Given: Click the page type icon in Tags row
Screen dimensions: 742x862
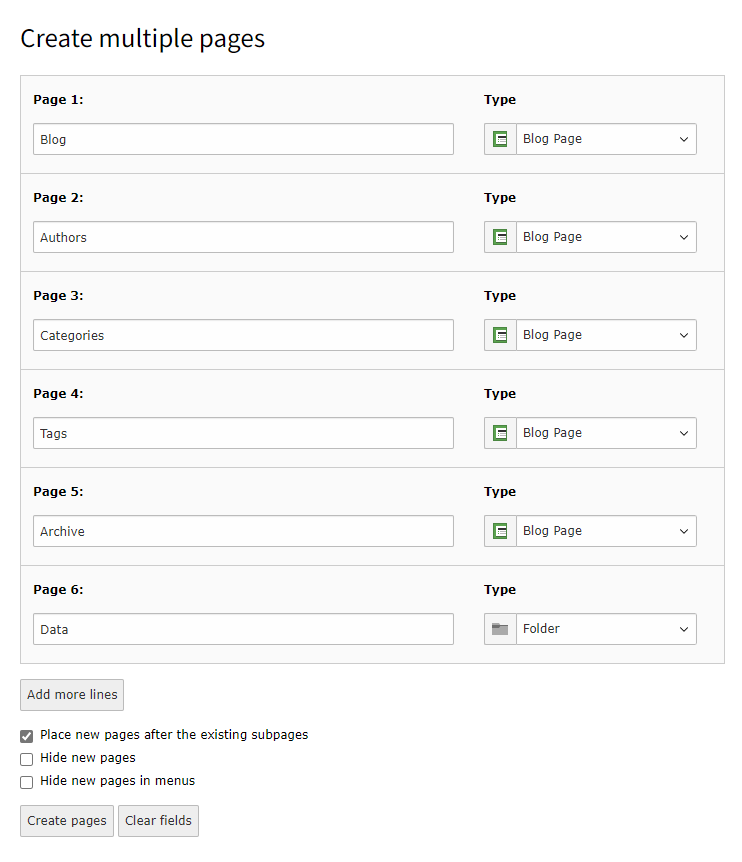Looking at the screenshot, I should coord(500,433).
